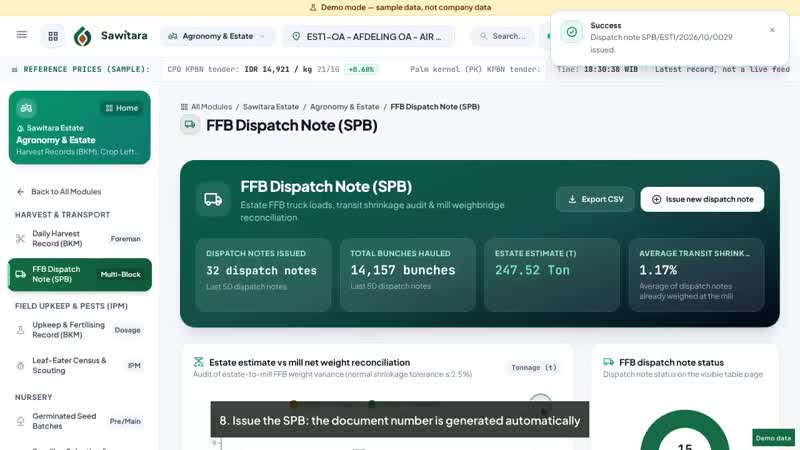The width and height of the screenshot is (800, 450).
Task: Issue new dispatch note
Action: (702, 199)
